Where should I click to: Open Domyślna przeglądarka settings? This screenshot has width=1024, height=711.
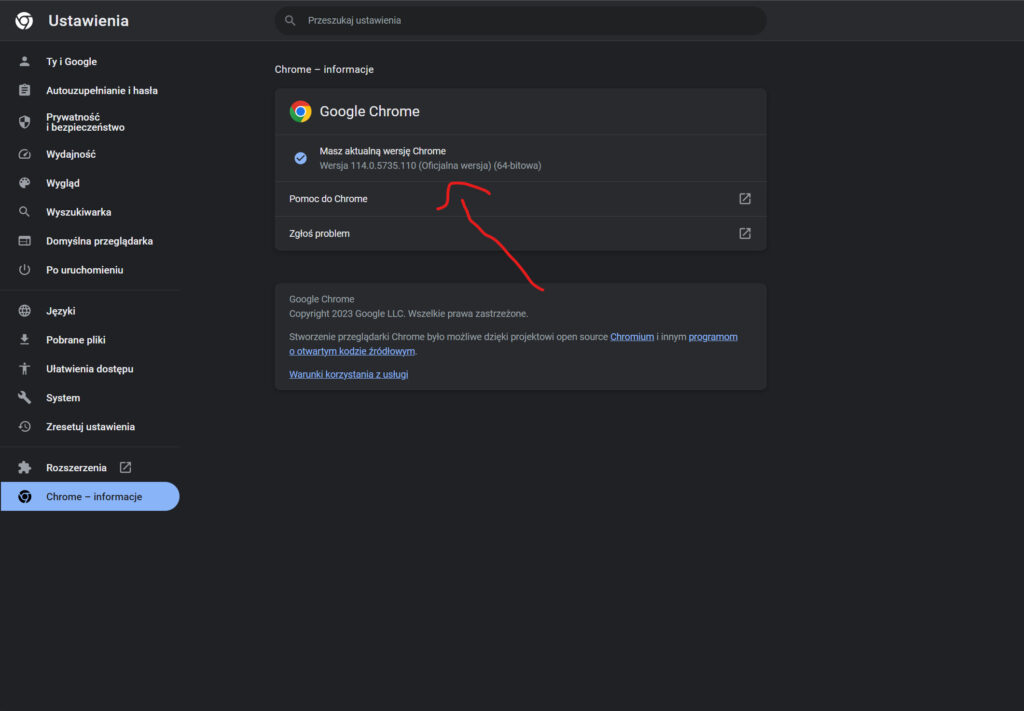(90, 241)
